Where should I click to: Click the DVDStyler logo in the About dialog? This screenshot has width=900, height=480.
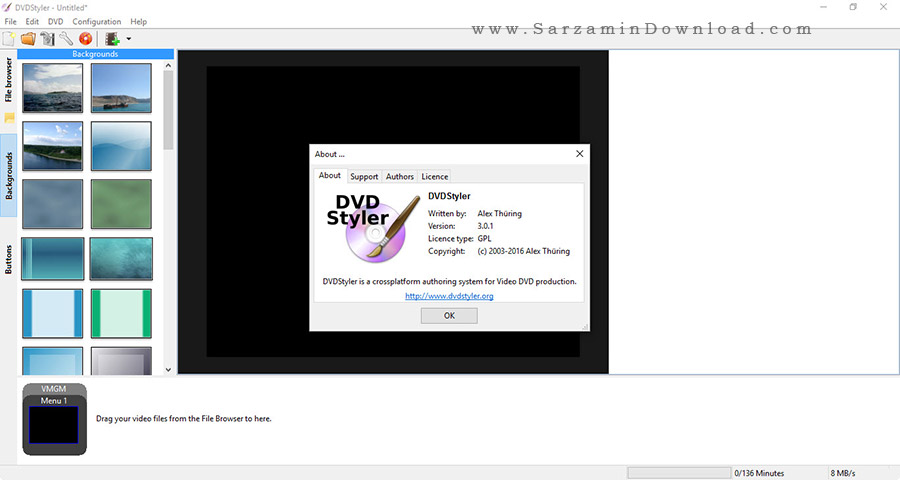[373, 228]
